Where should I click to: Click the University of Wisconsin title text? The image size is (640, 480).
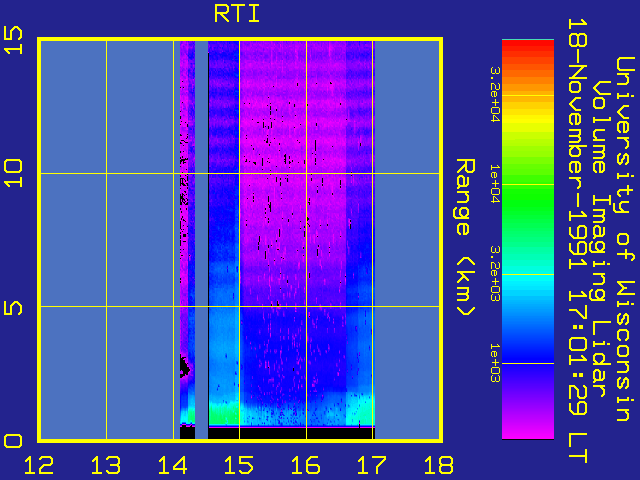click(625, 239)
